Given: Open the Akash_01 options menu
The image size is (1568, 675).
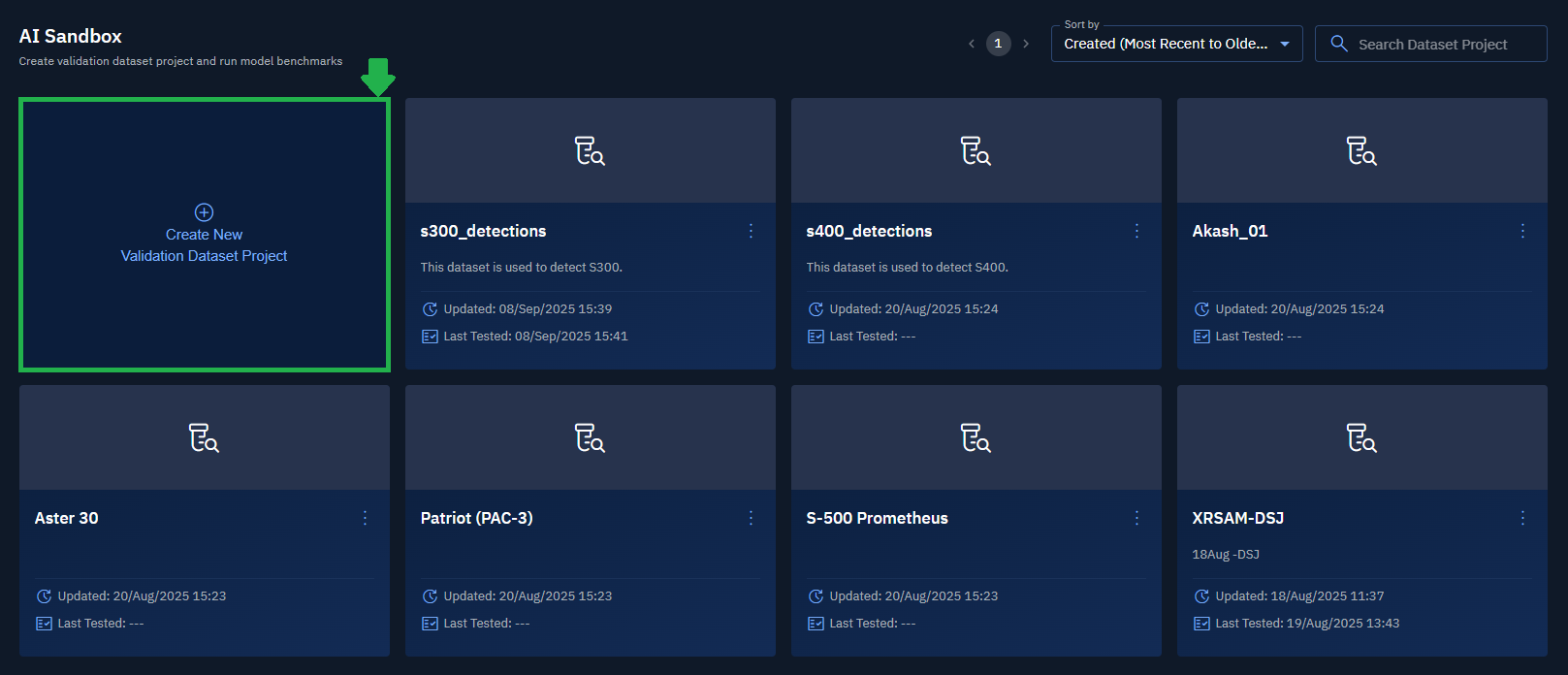Looking at the screenshot, I should [x=1522, y=231].
